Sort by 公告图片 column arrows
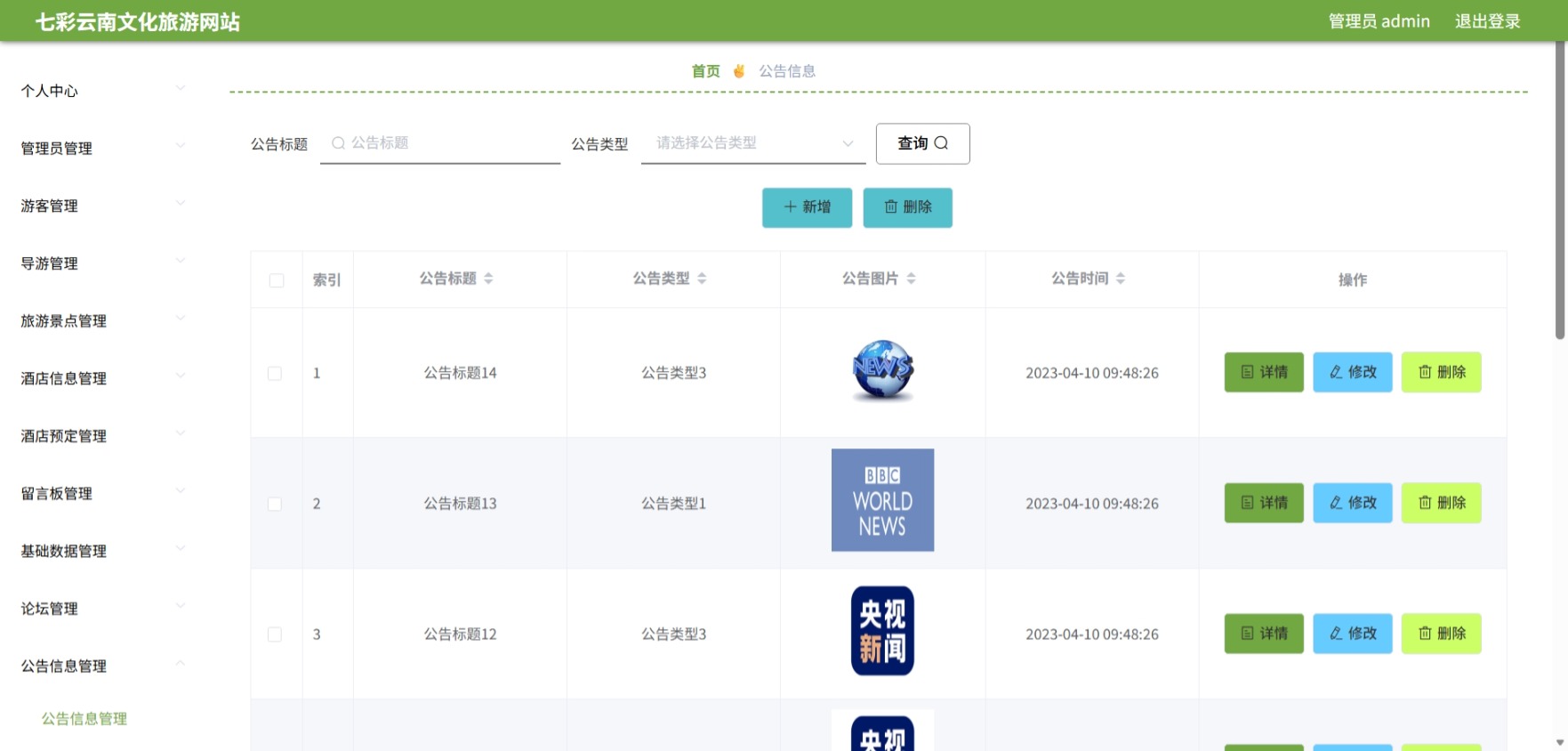 [911, 279]
